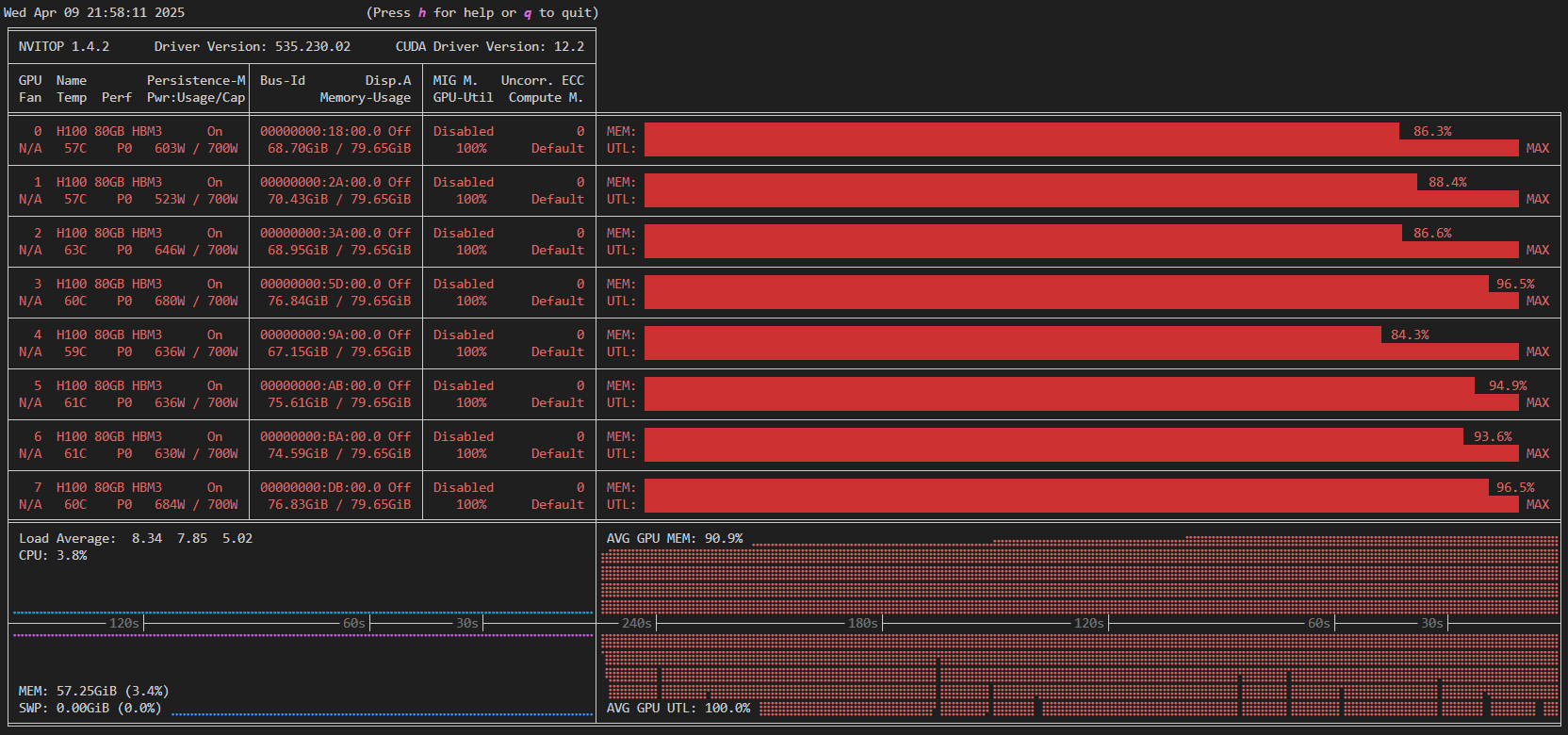The width and height of the screenshot is (1568, 735).
Task: Select the SWP: 0.00GiB (0.0%) reading
Action: click(x=90, y=708)
